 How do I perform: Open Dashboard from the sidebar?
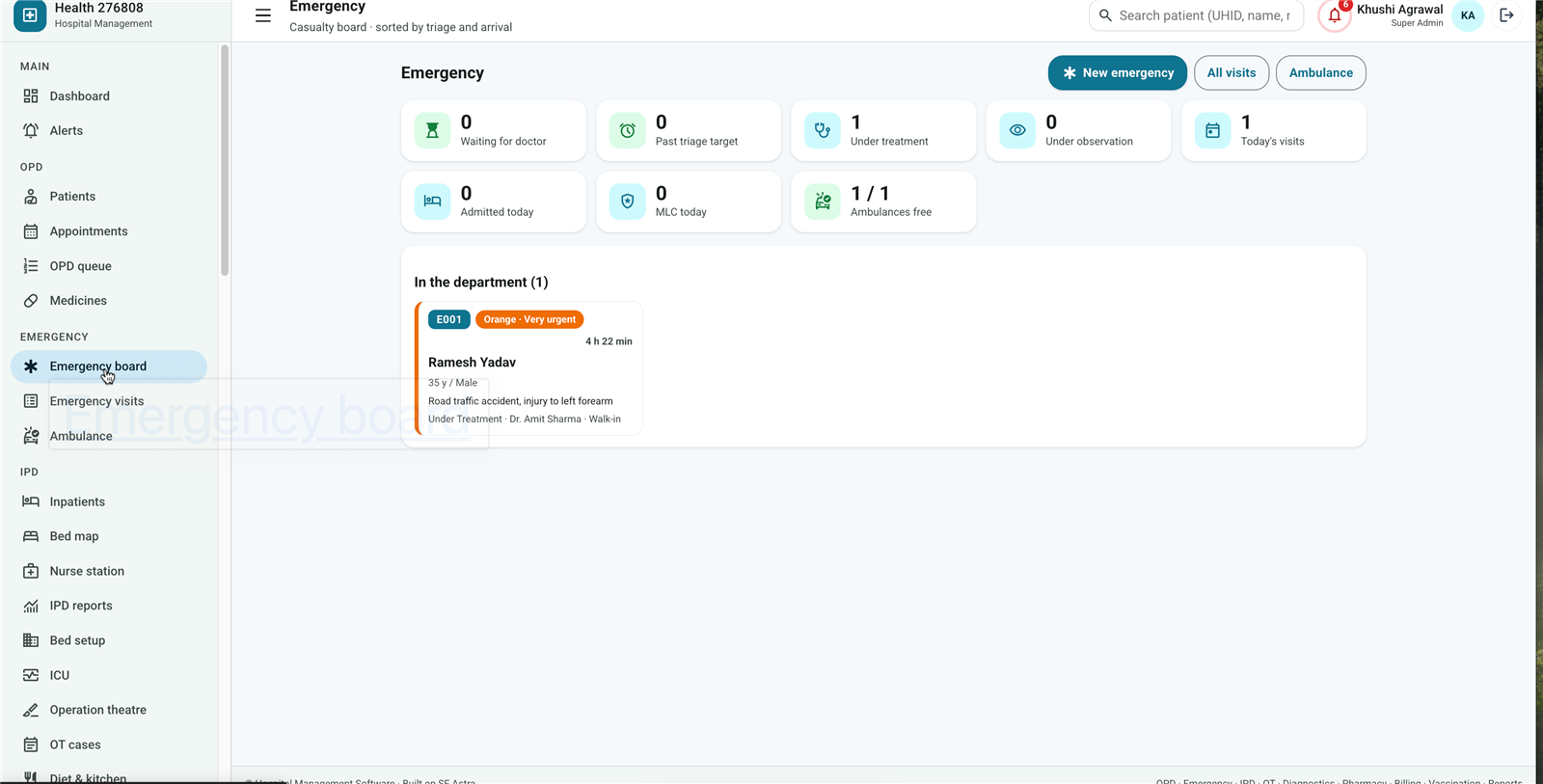click(x=109, y=96)
